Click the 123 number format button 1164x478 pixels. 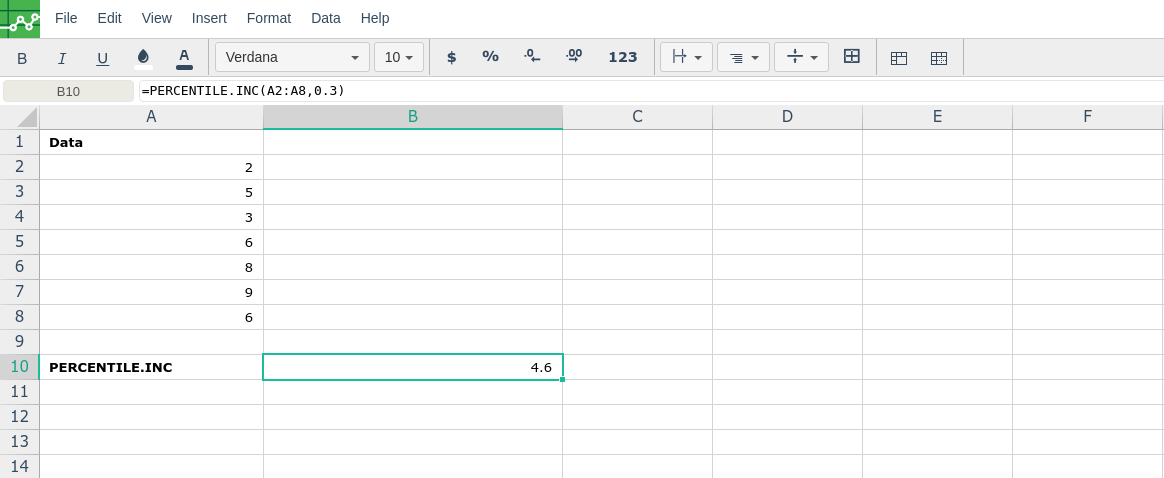[622, 57]
